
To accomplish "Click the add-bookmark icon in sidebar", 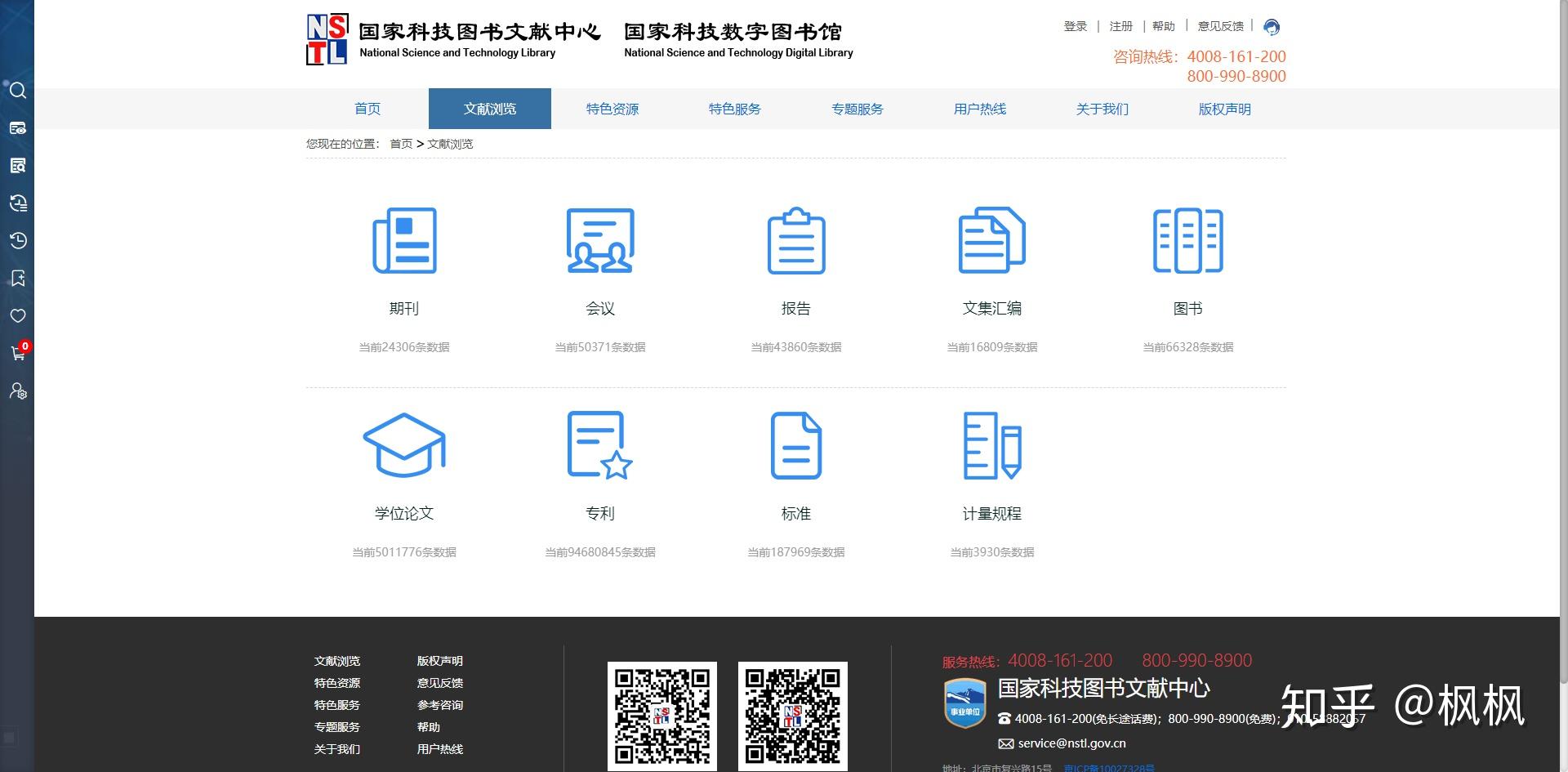I will pos(18,279).
